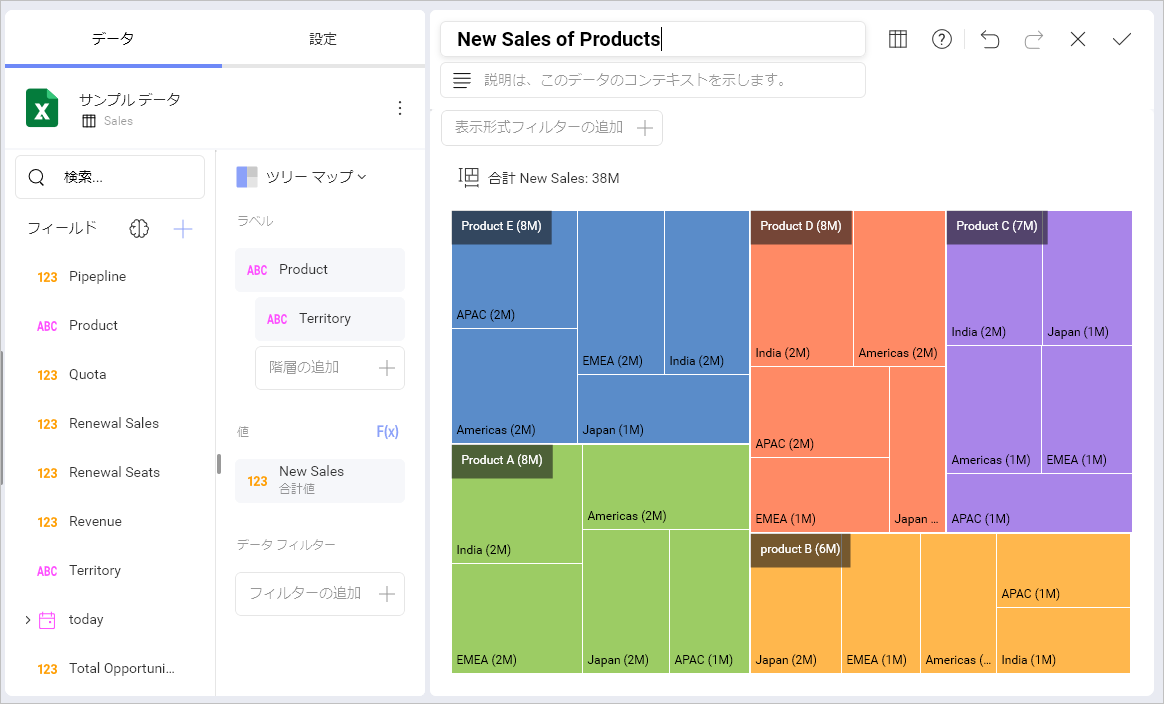This screenshot has height=704, width=1164.
Task: Click the today calendar icon
Action: (x=47, y=620)
